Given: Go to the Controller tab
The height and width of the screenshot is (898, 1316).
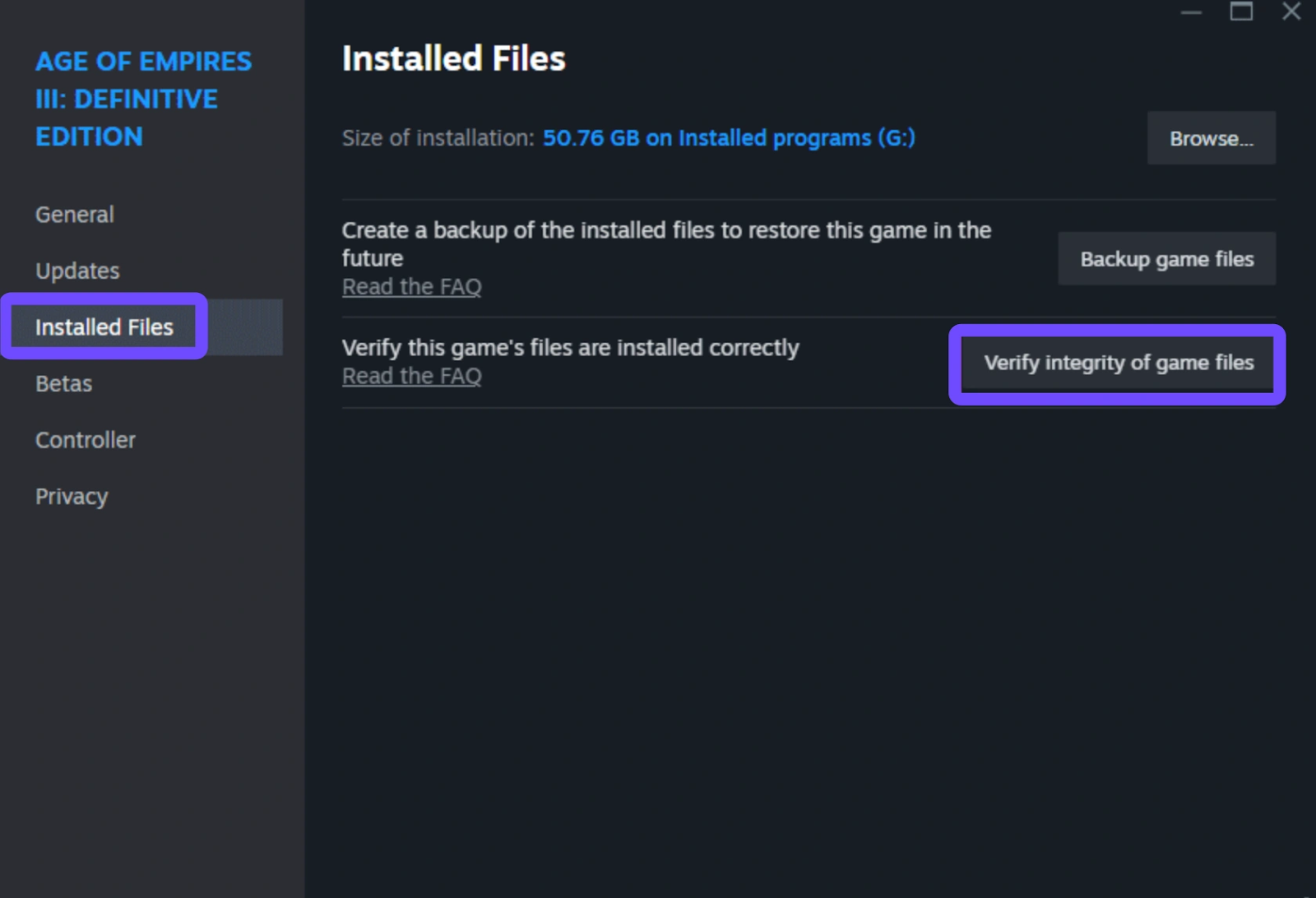Looking at the screenshot, I should click(85, 440).
